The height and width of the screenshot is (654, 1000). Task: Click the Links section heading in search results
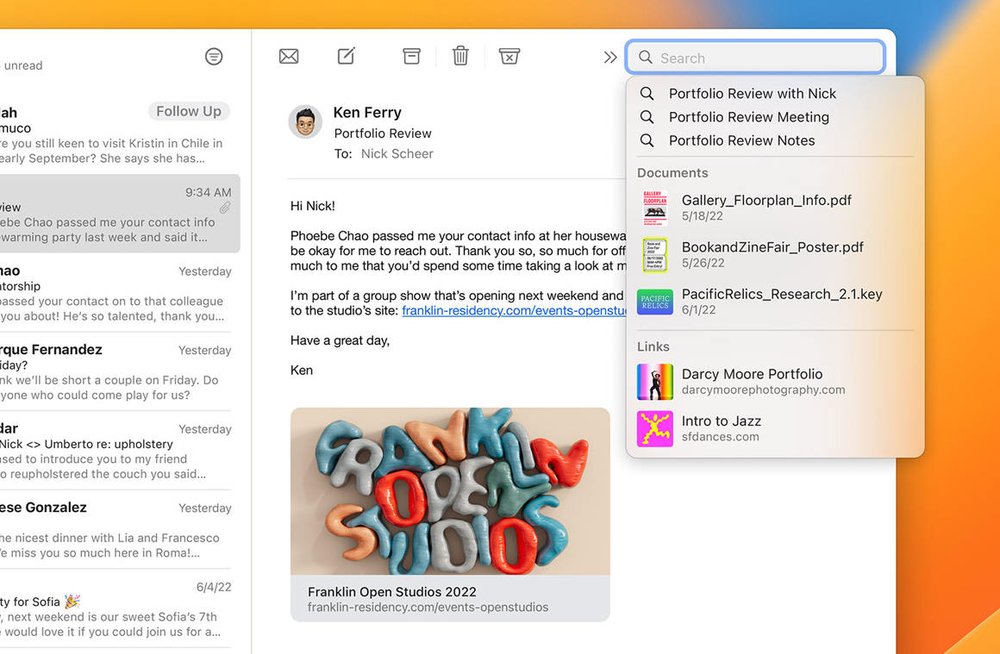[653, 346]
